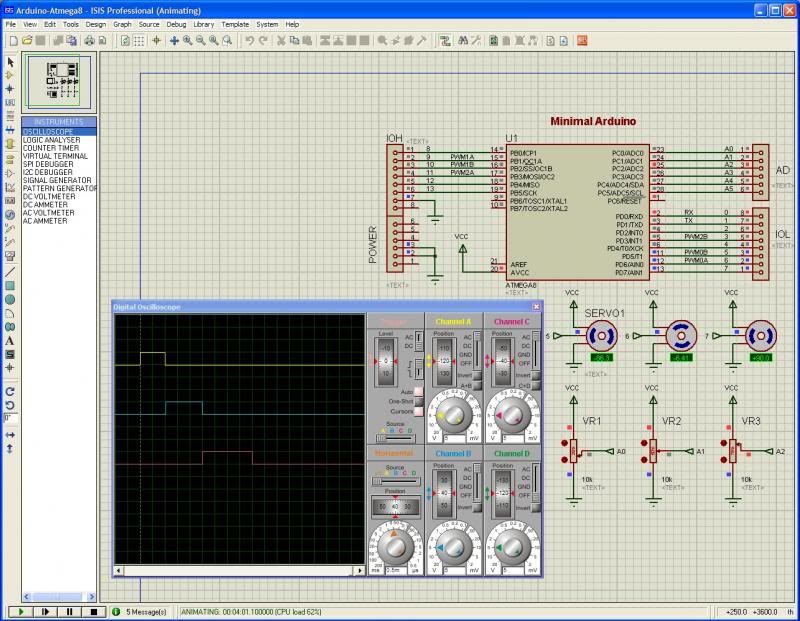Click the binoculars Search and Tag icon

click(463, 41)
